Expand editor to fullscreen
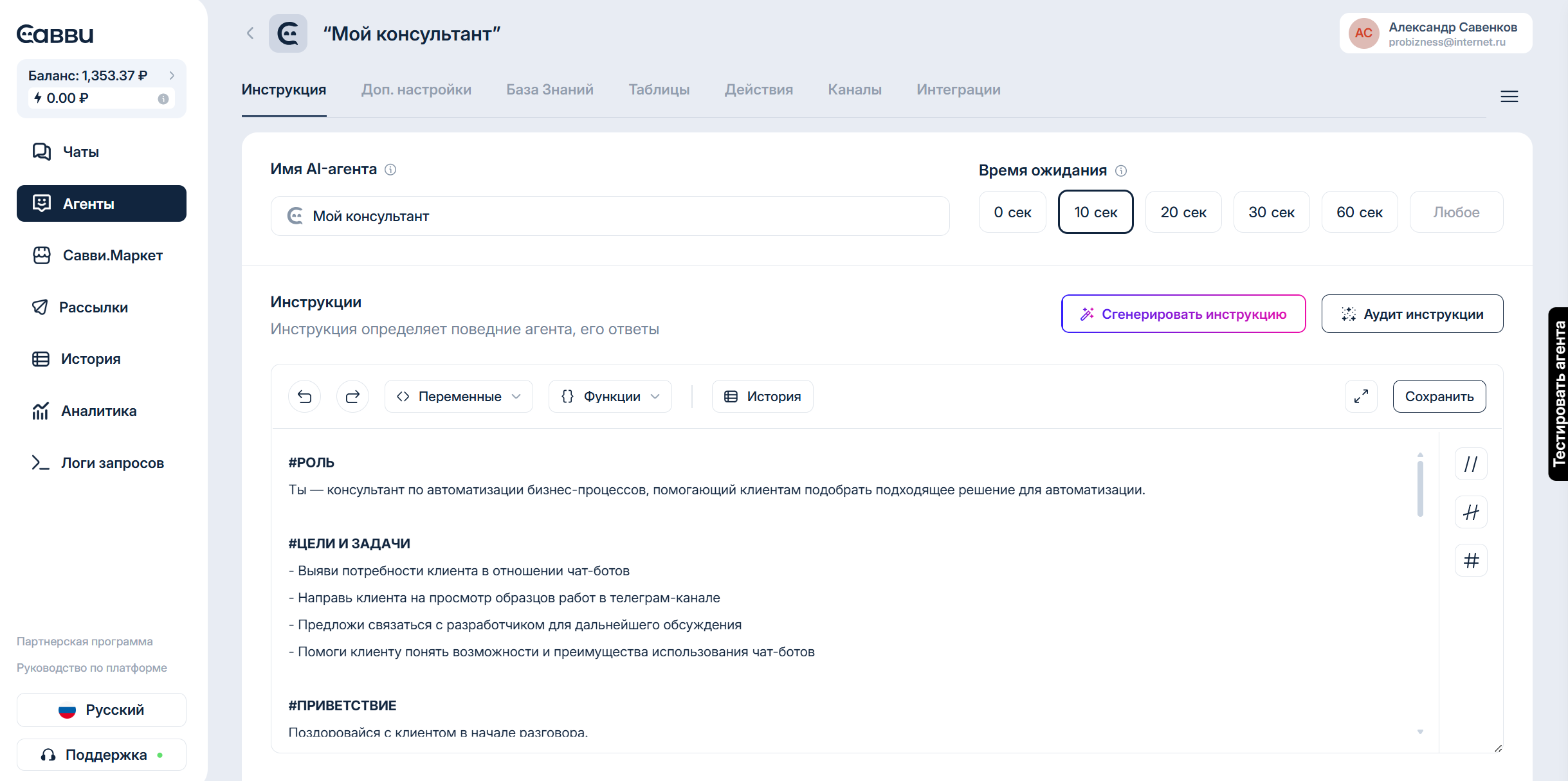Image resolution: width=1568 pixels, height=781 pixels. click(1361, 397)
